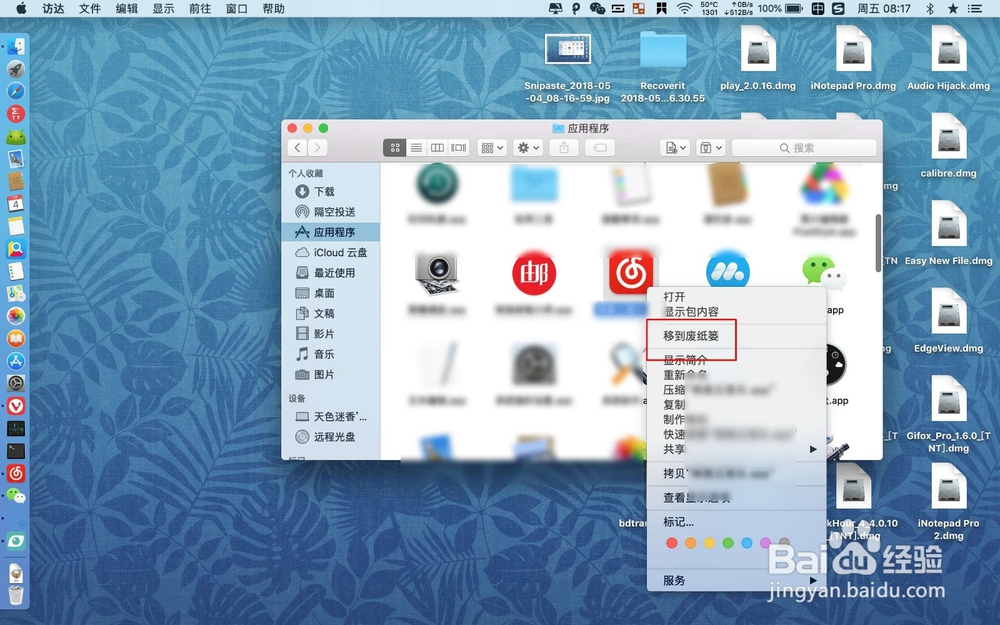This screenshot has width=1000, height=625.
Task: Switch Finder to icon view
Action: (x=395, y=148)
